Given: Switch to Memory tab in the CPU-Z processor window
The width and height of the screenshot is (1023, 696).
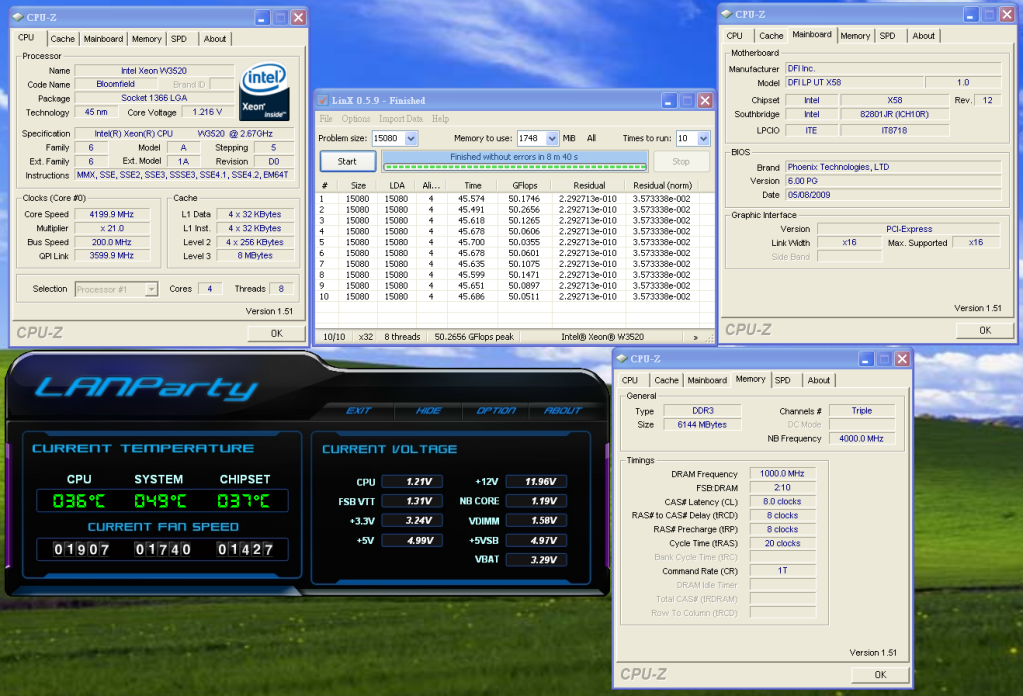Looking at the screenshot, I should click(147, 39).
